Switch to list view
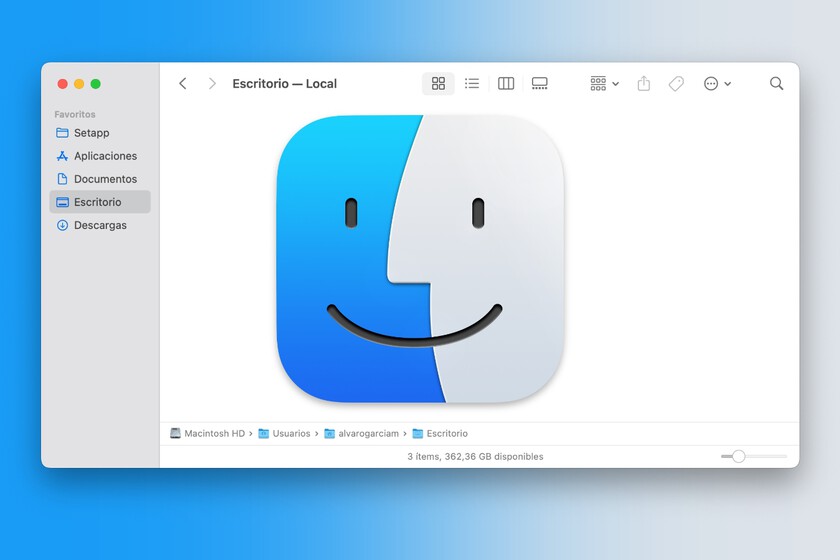The image size is (840, 560). click(472, 84)
